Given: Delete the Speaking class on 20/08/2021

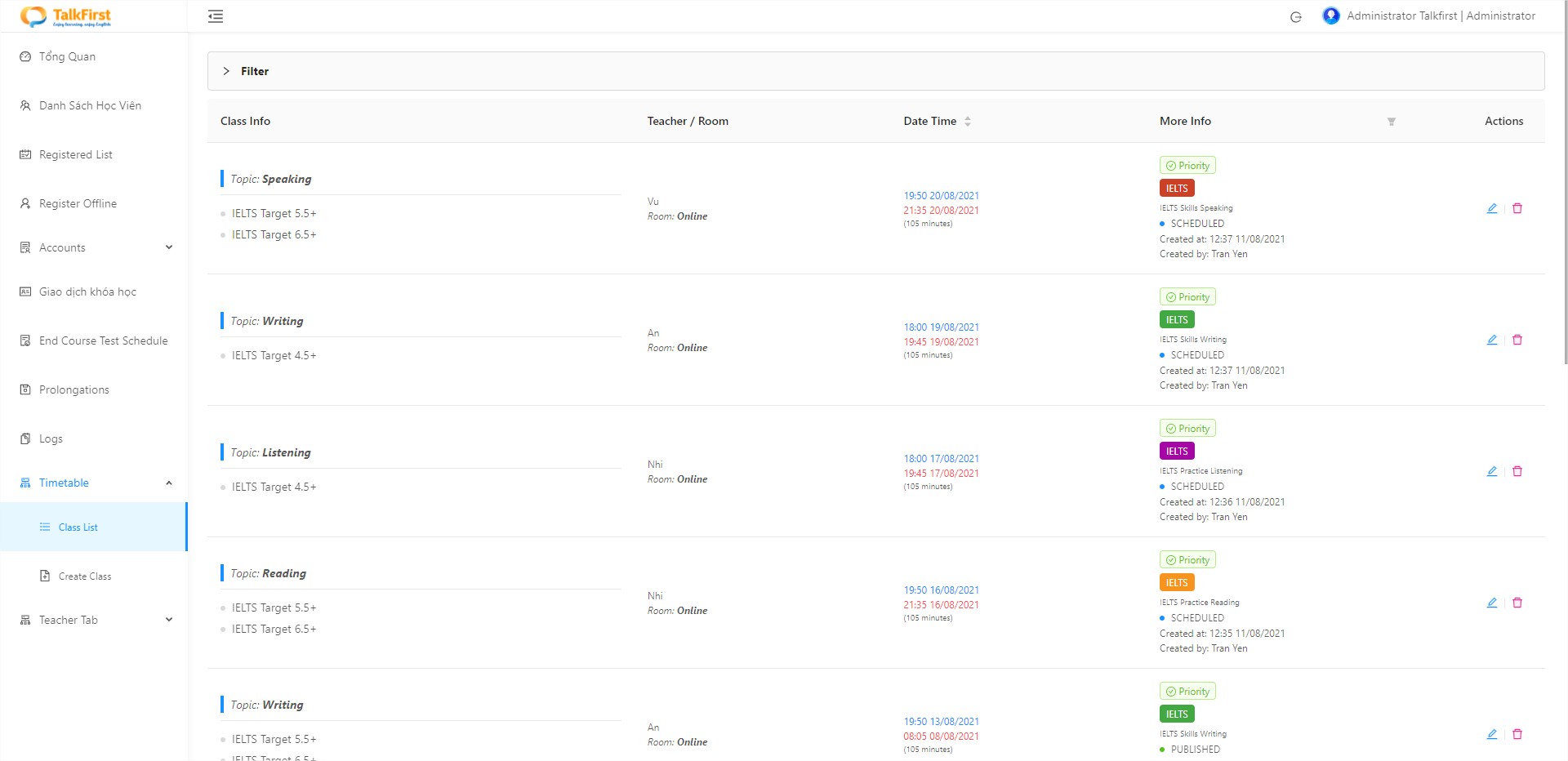Looking at the screenshot, I should [1517, 208].
